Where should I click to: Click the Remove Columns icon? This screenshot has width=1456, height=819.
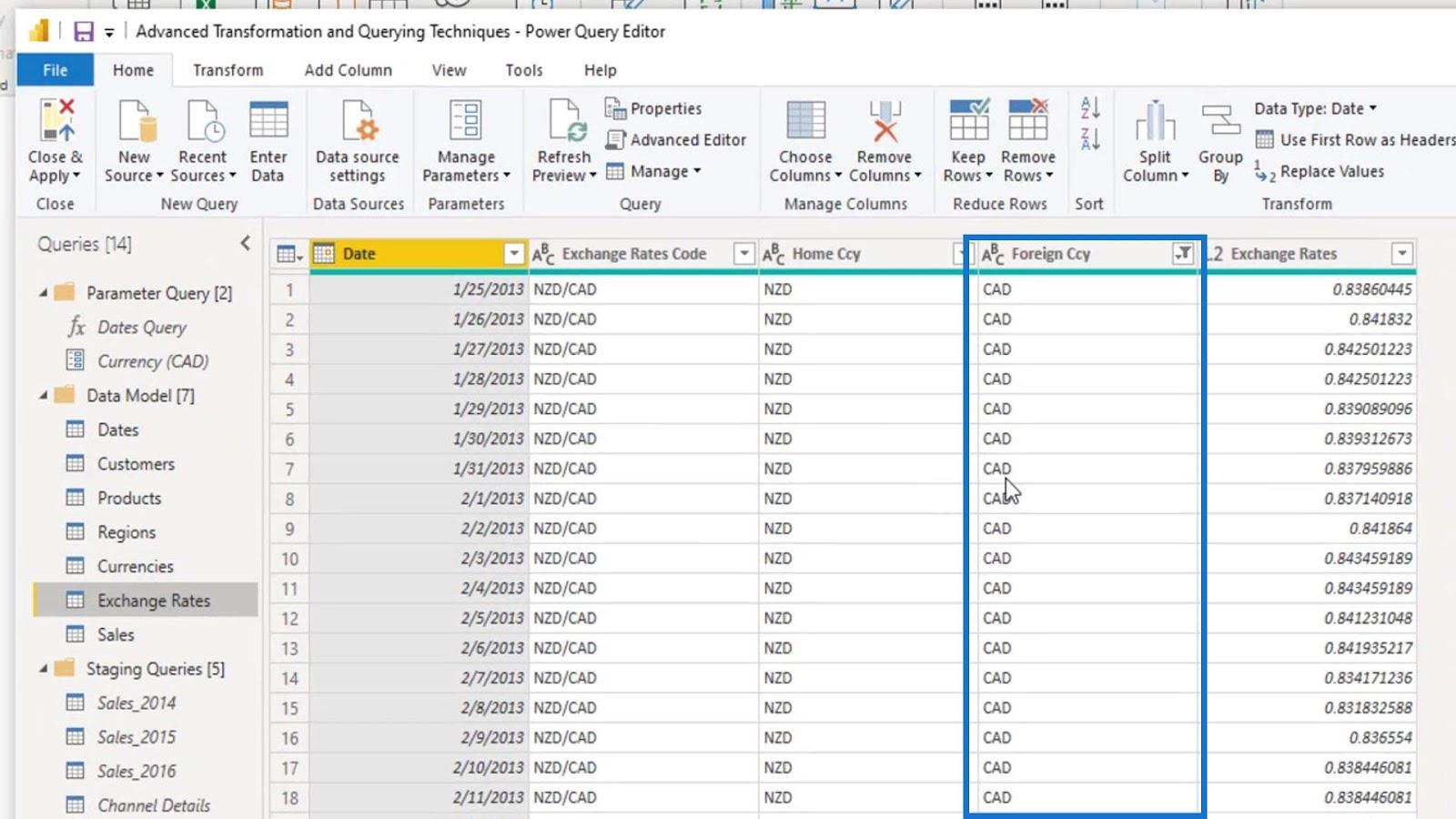click(885, 120)
